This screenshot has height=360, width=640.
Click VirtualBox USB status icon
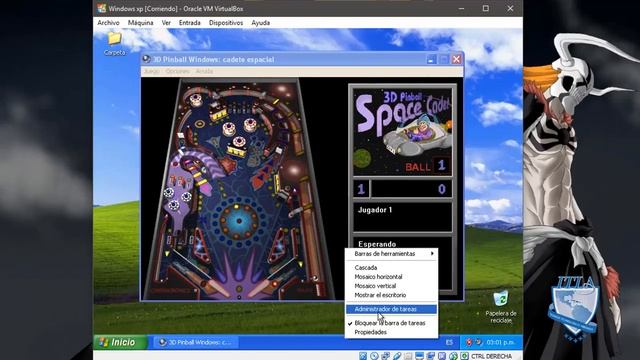pos(397,356)
